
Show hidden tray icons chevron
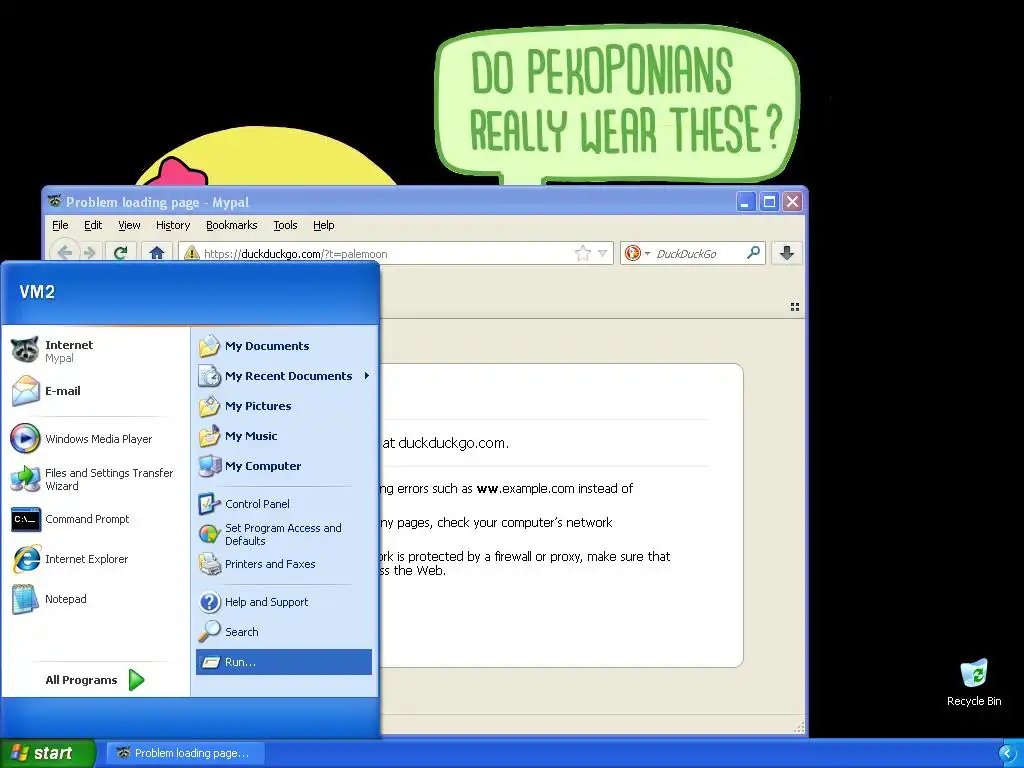(x=1008, y=754)
